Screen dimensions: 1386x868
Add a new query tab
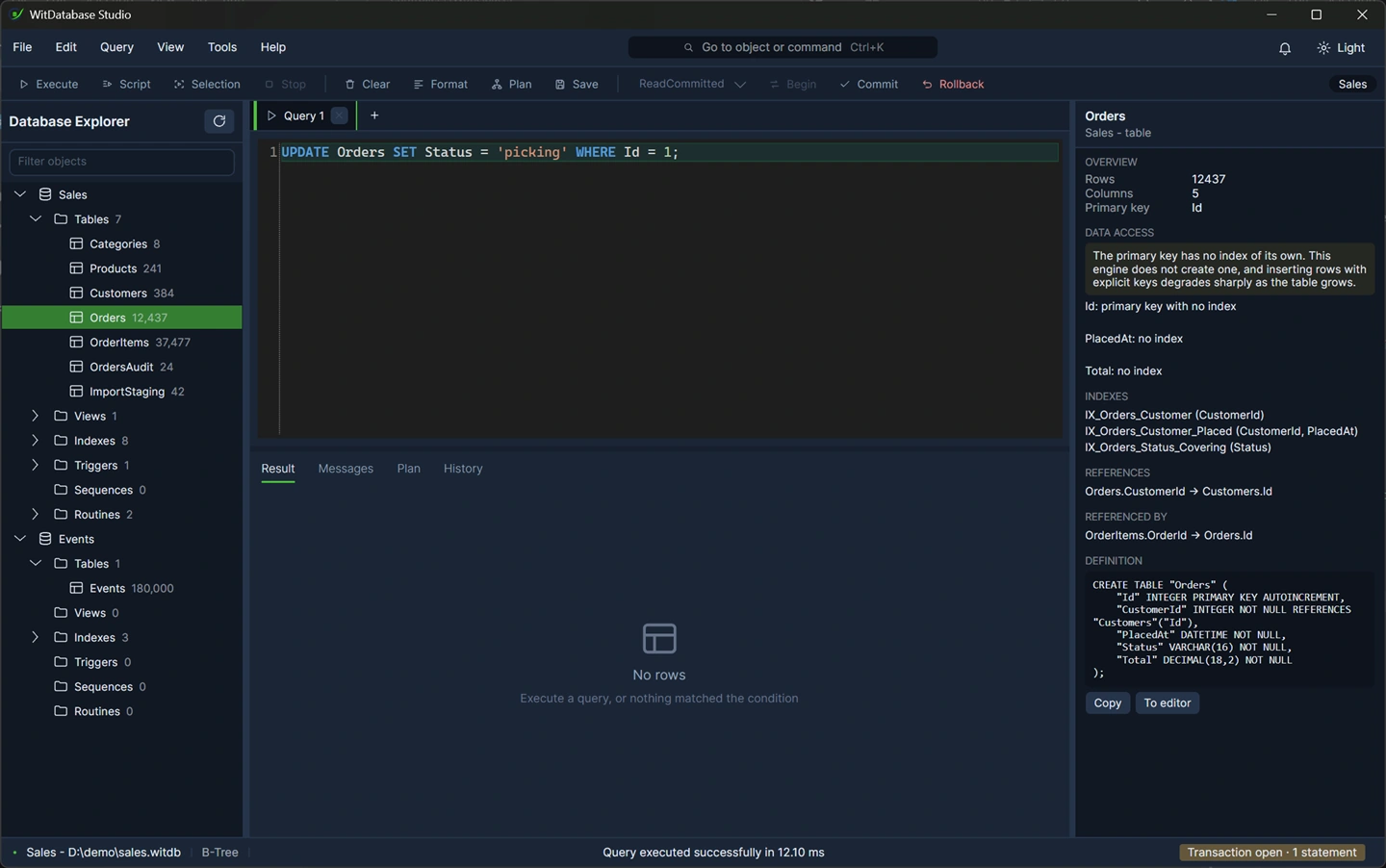pos(374,115)
